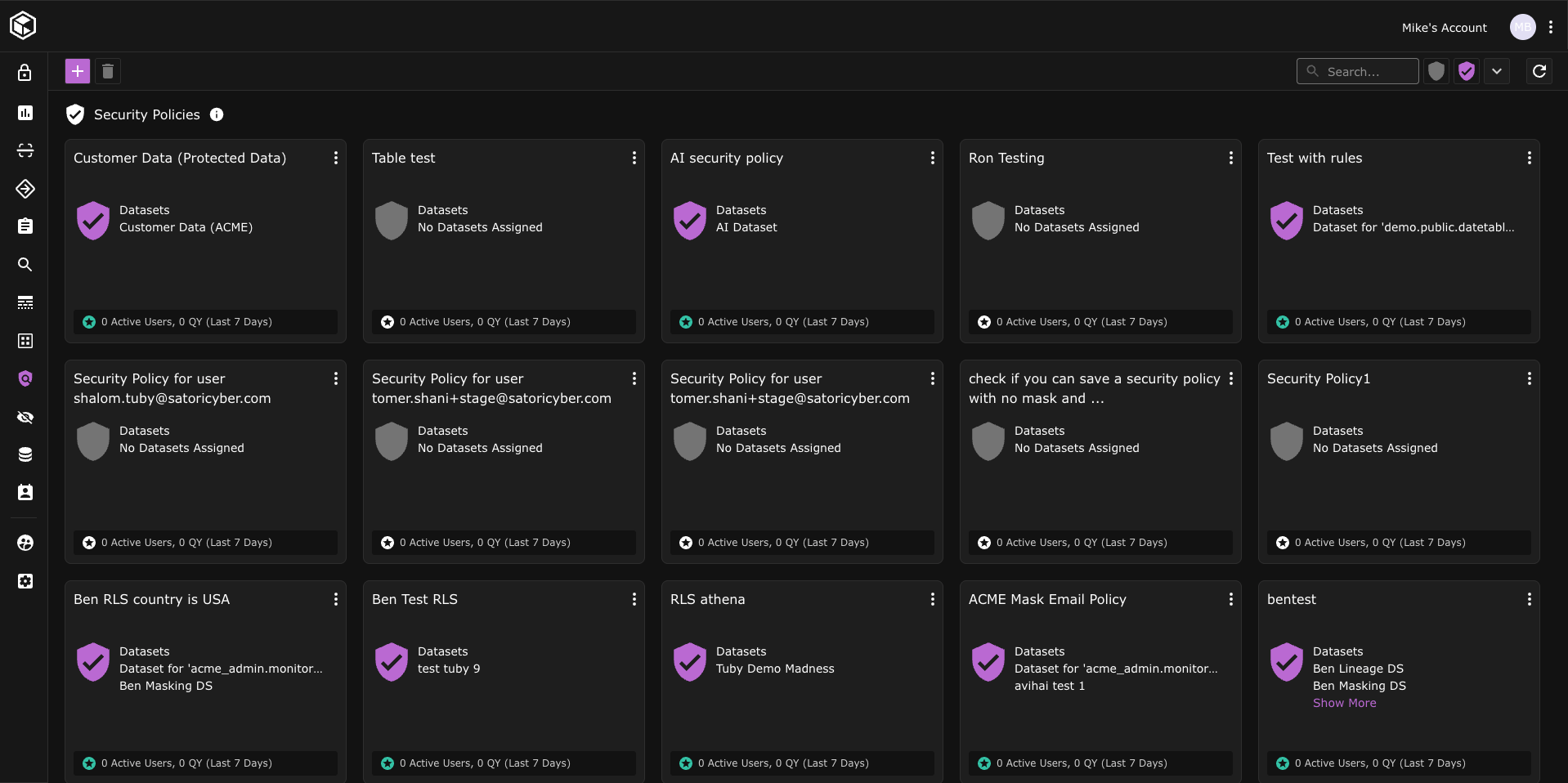Click the trash delete icon in toolbar
This screenshot has width=1568, height=783.
tap(108, 71)
